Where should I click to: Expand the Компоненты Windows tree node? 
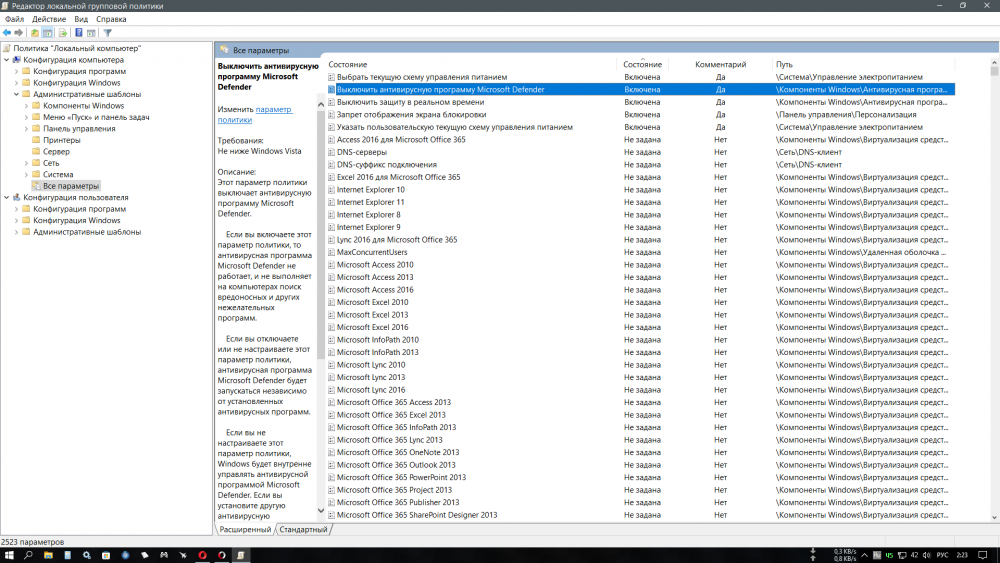27,106
